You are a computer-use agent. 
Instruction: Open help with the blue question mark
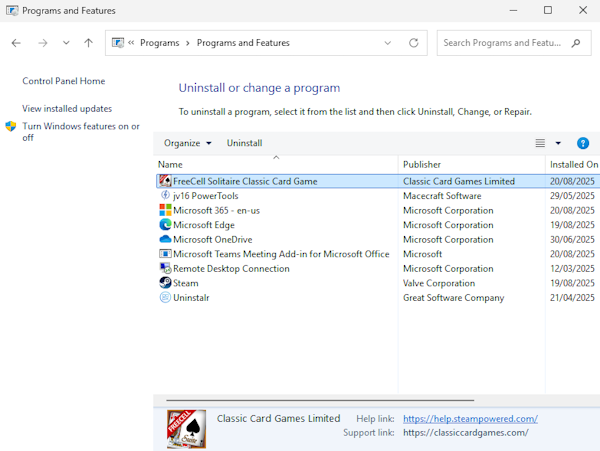tap(582, 143)
